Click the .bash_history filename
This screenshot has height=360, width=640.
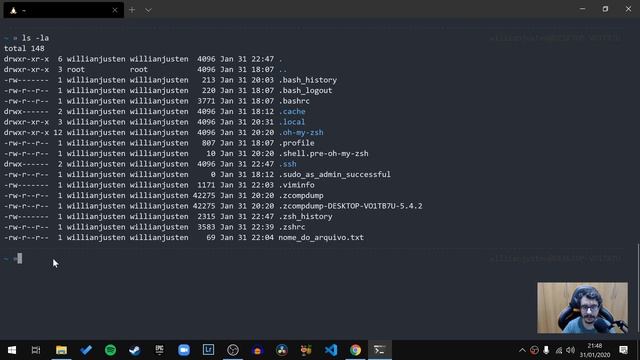click(308, 80)
